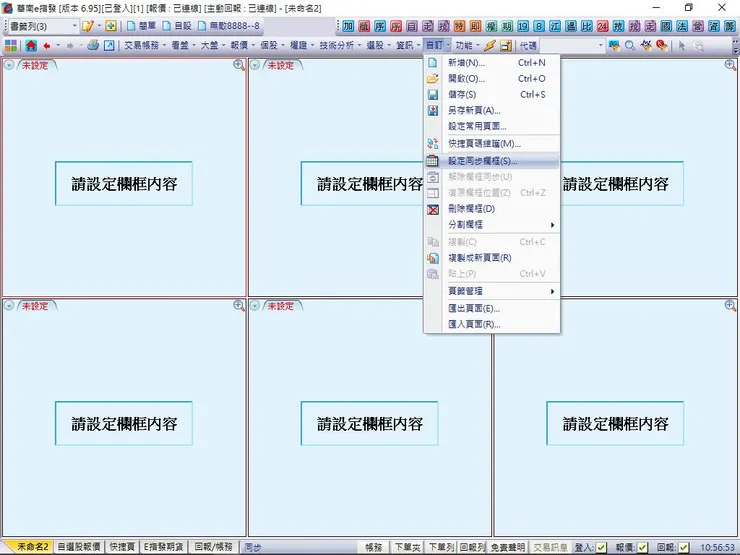Open the 頁籤管理 submenu
Image resolution: width=740 pixels, height=555 pixels.
click(492, 291)
